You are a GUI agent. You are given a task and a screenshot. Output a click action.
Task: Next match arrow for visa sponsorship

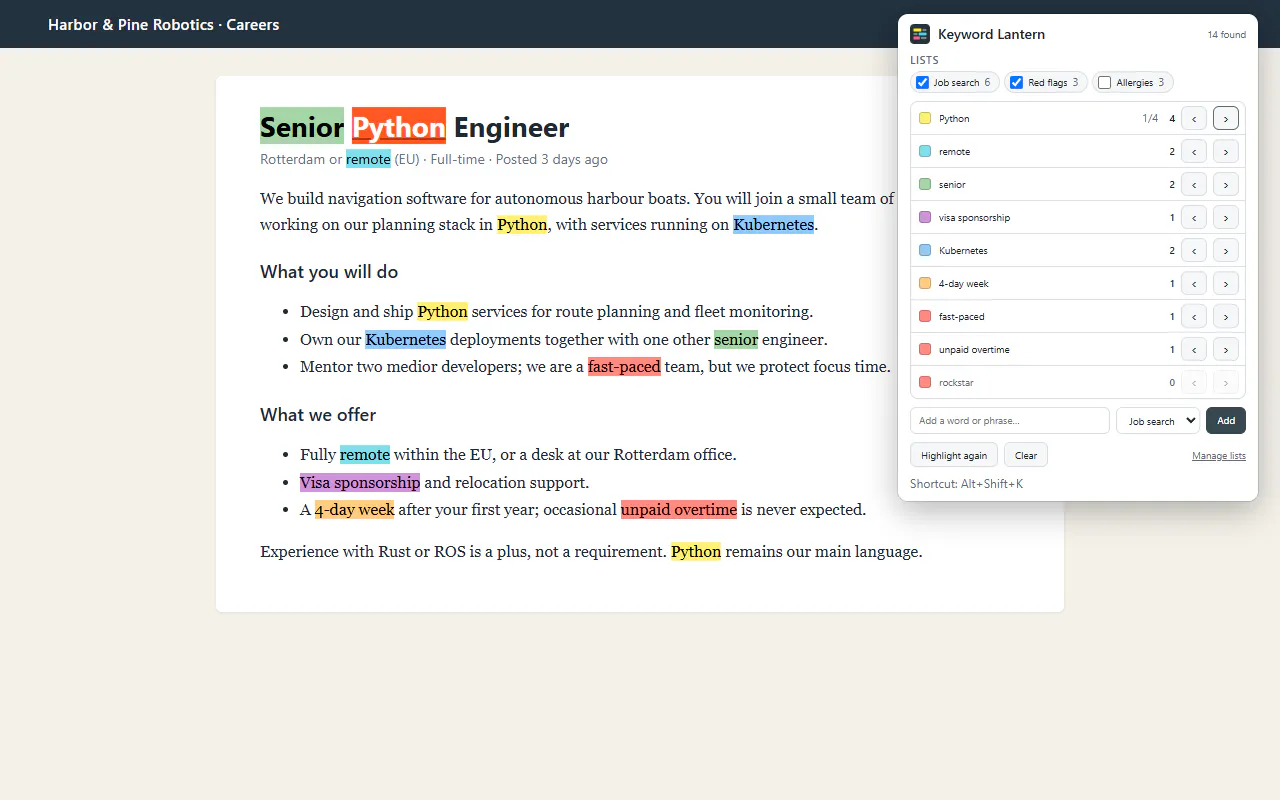tap(1226, 217)
